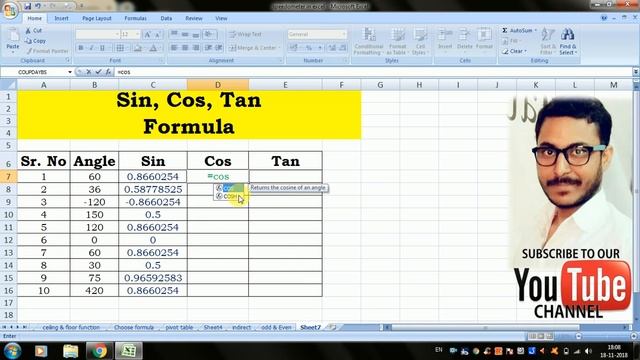This screenshot has height=360, width=640.
Task: Click the Copy command
Action: pyautogui.click(x=36, y=41)
